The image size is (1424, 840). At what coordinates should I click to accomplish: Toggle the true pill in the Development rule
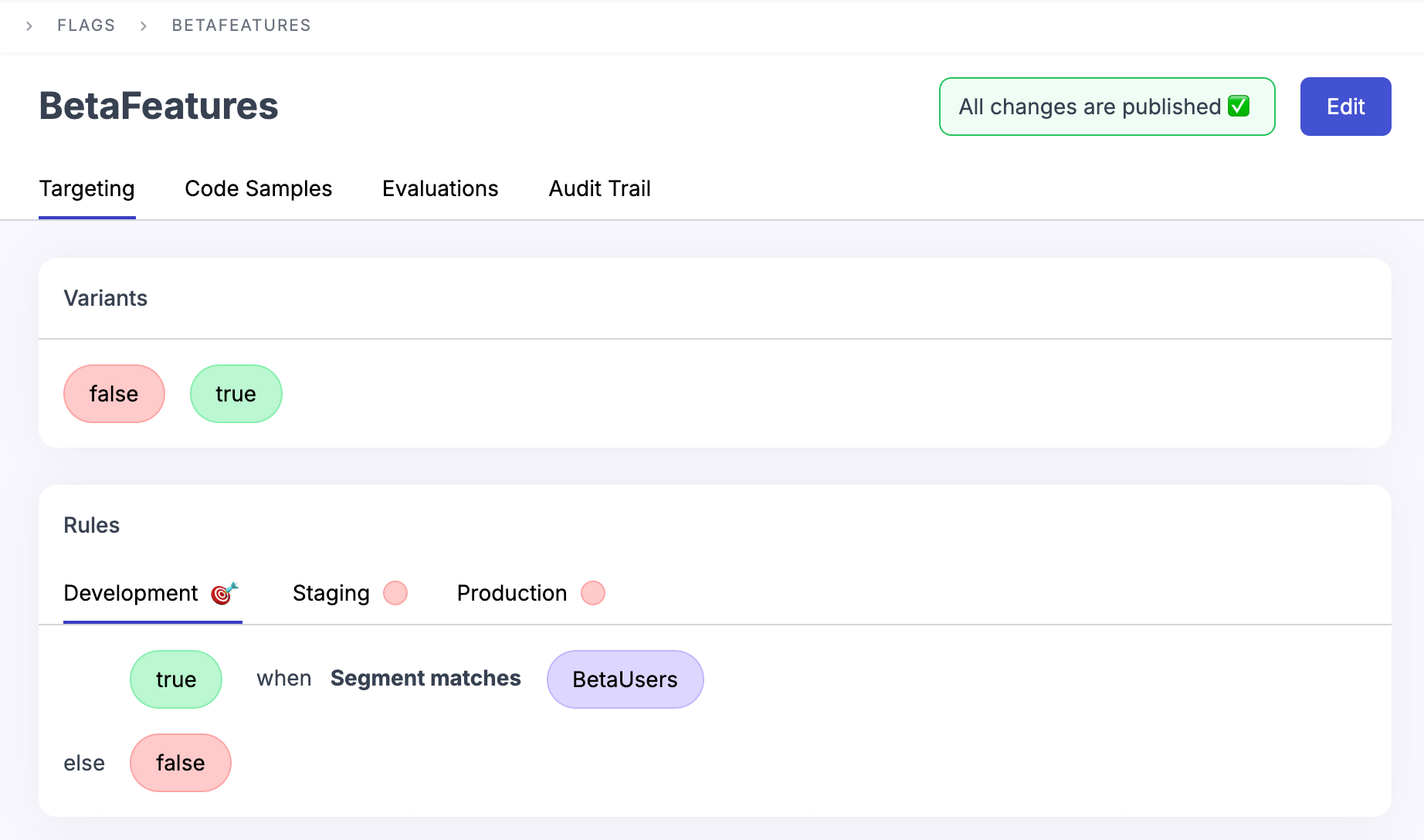[x=175, y=679]
